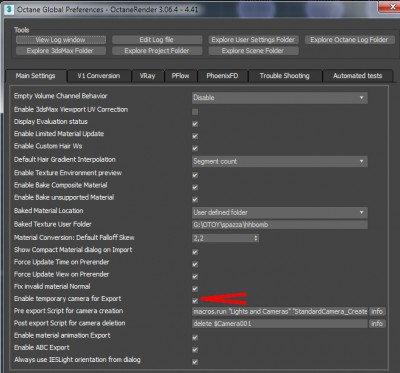Select the PhoenixFD tab
This screenshot has width=400, height=373.
point(222,76)
